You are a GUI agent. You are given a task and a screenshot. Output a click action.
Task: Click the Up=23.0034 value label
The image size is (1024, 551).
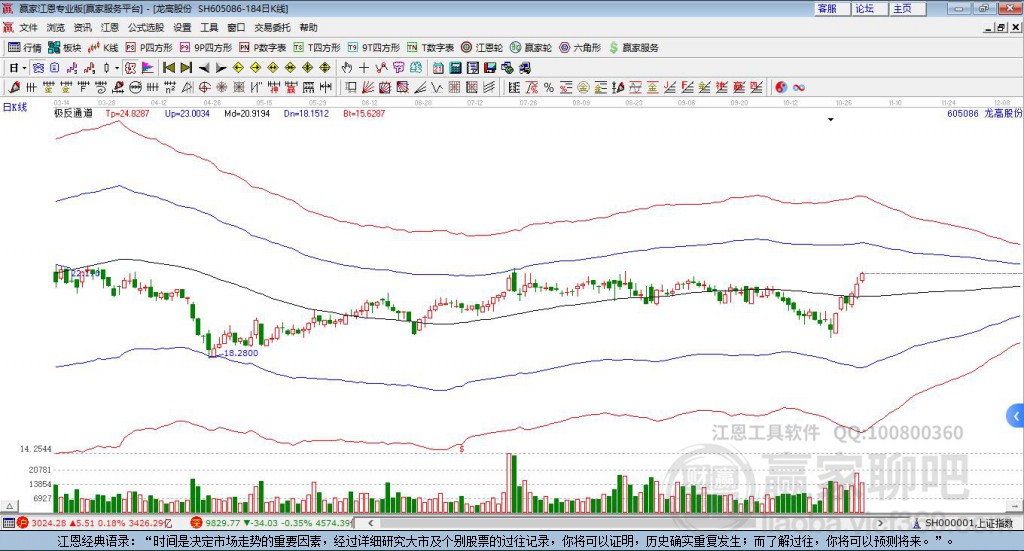point(187,113)
